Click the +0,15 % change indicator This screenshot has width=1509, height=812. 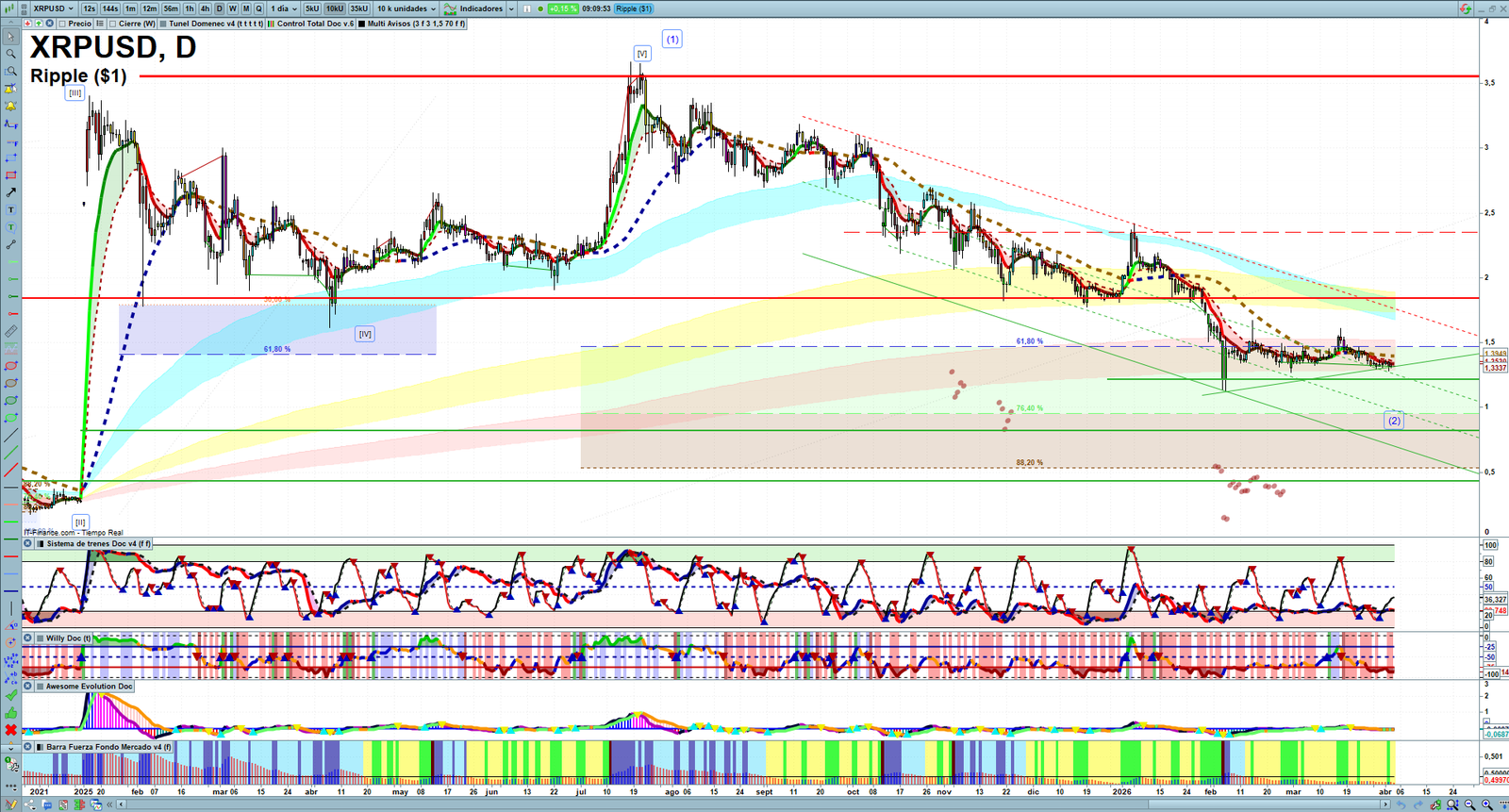[x=563, y=8]
